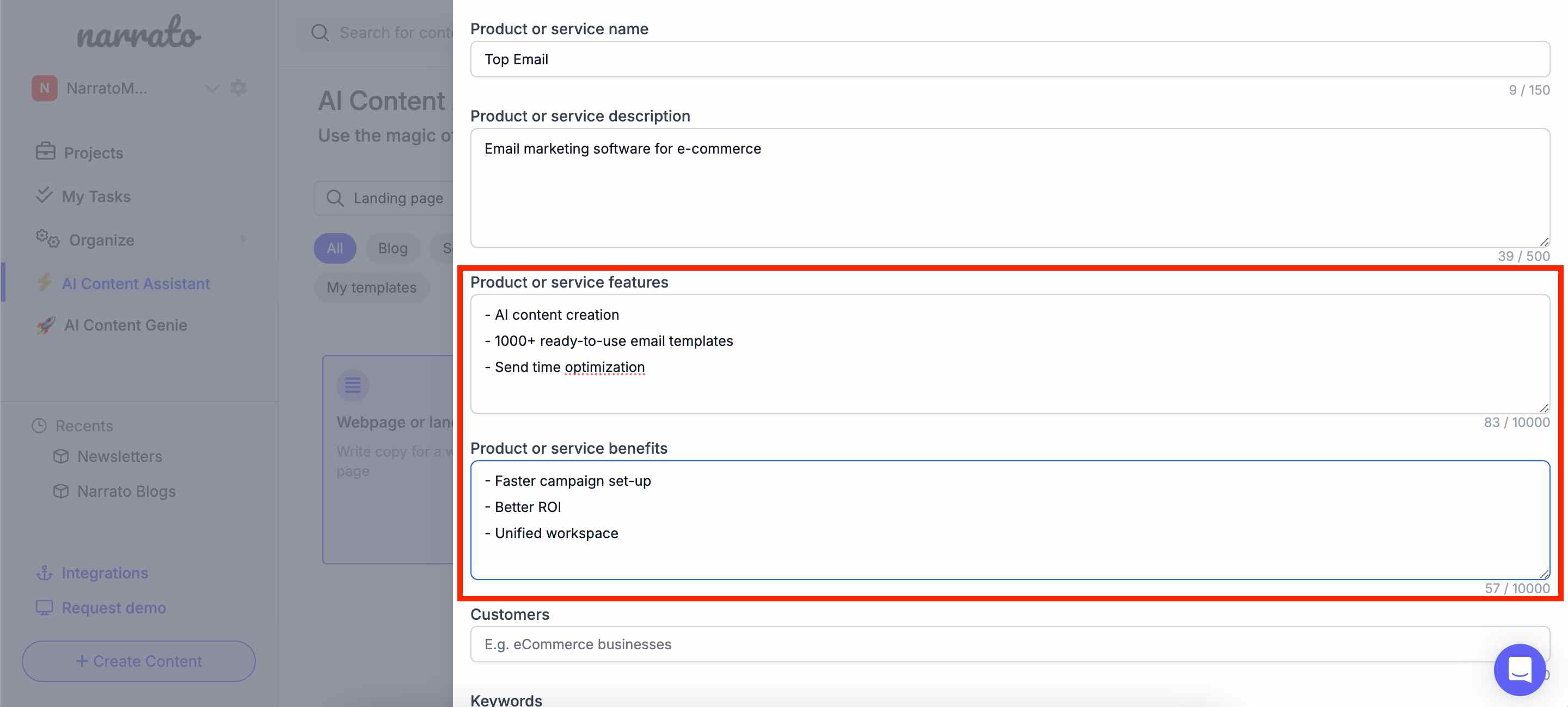Open AI Content Genie menu item
This screenshot has height=707, width=1568.
pos(126,325)
